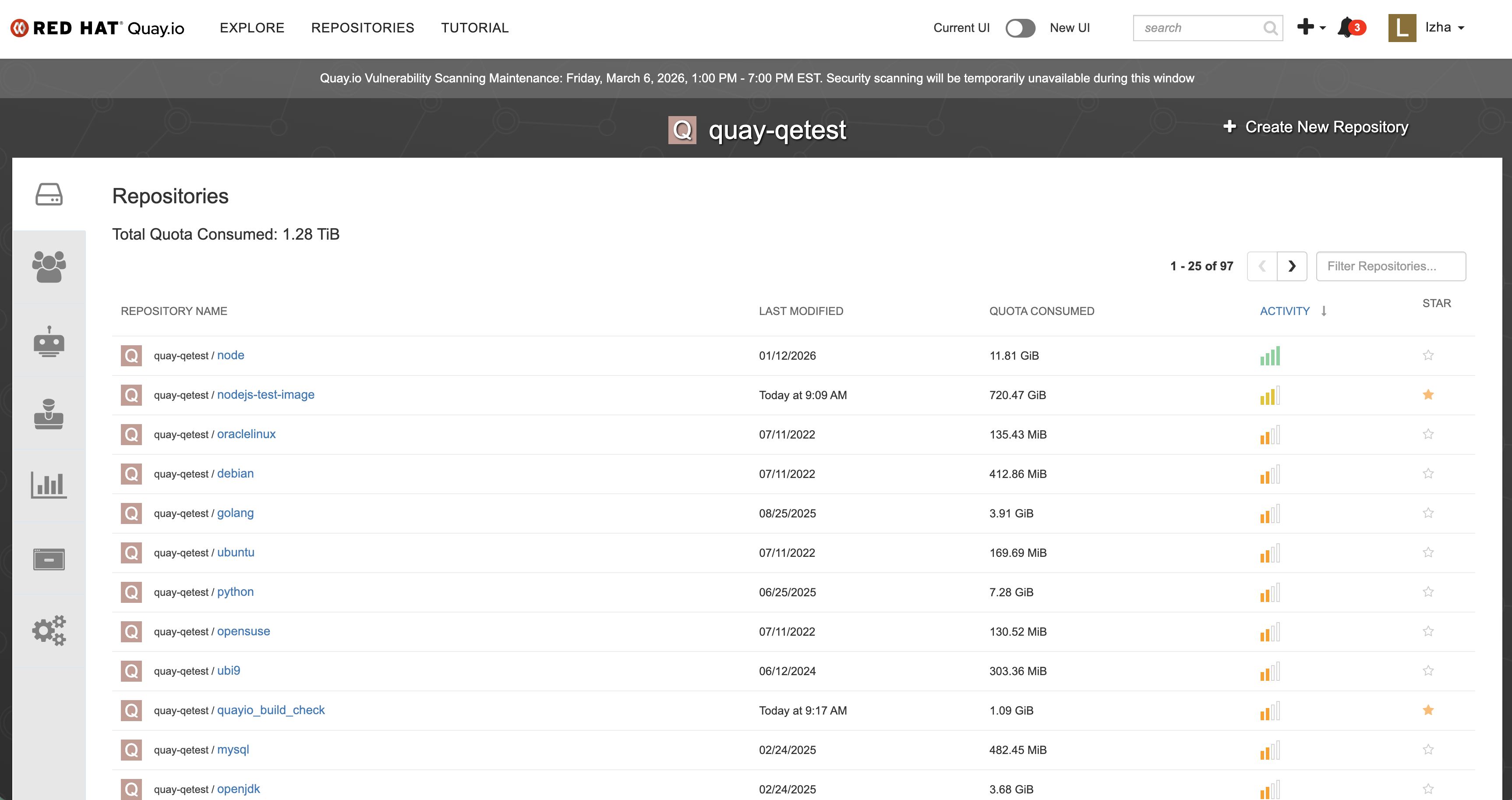Open the Applications sidebar tab

[49, 559]
